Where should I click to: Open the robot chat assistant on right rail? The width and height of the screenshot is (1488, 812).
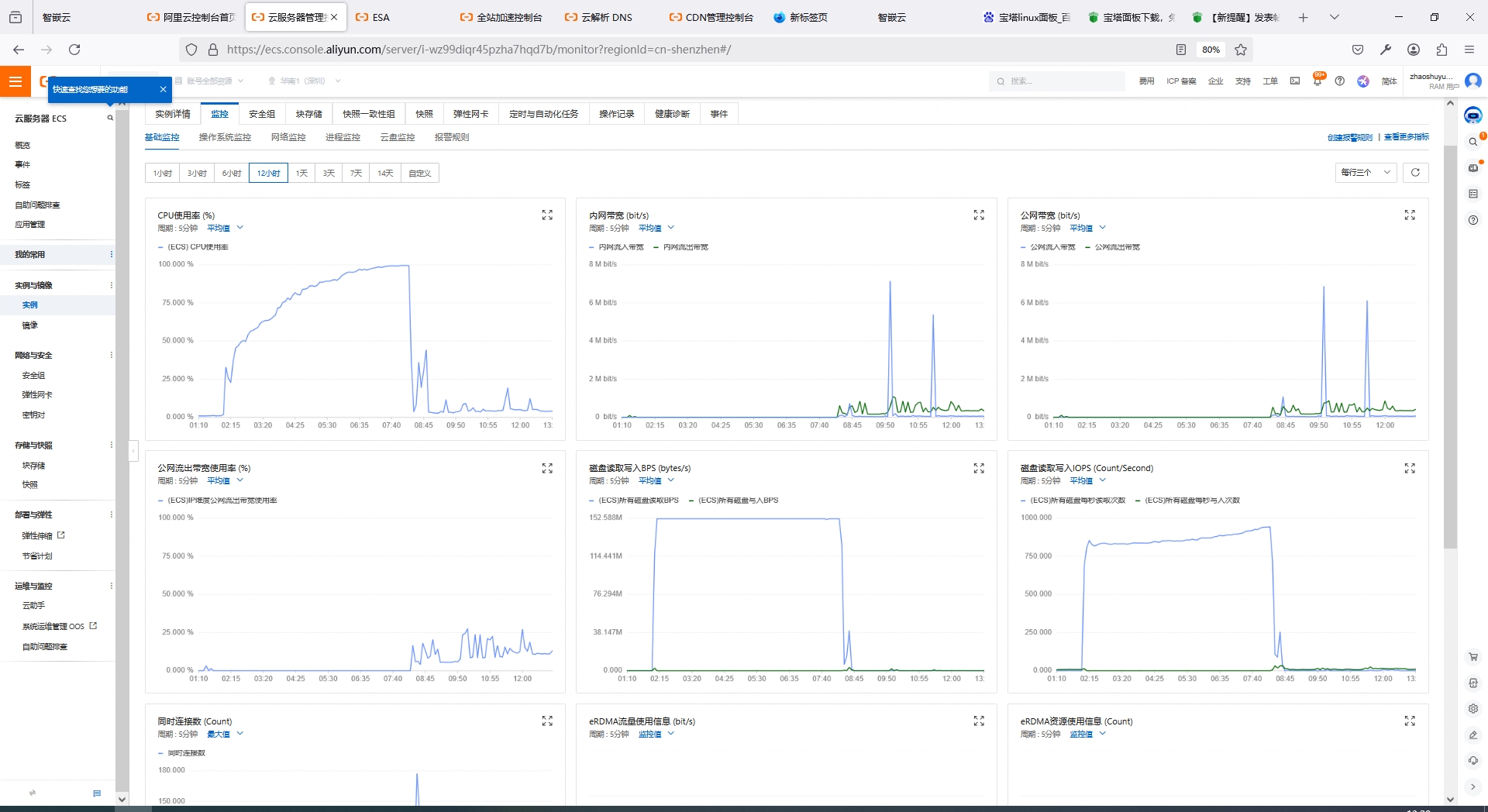pos(1472,116)
